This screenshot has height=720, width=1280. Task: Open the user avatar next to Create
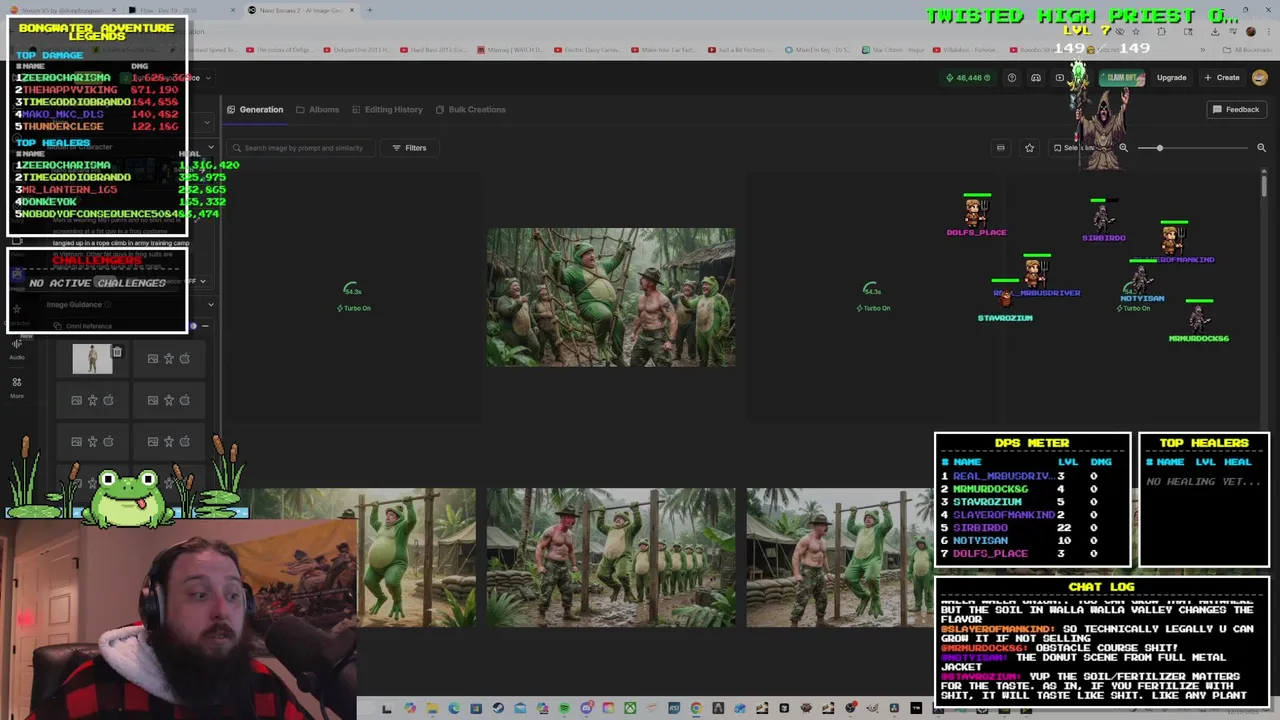[1260, 78]
